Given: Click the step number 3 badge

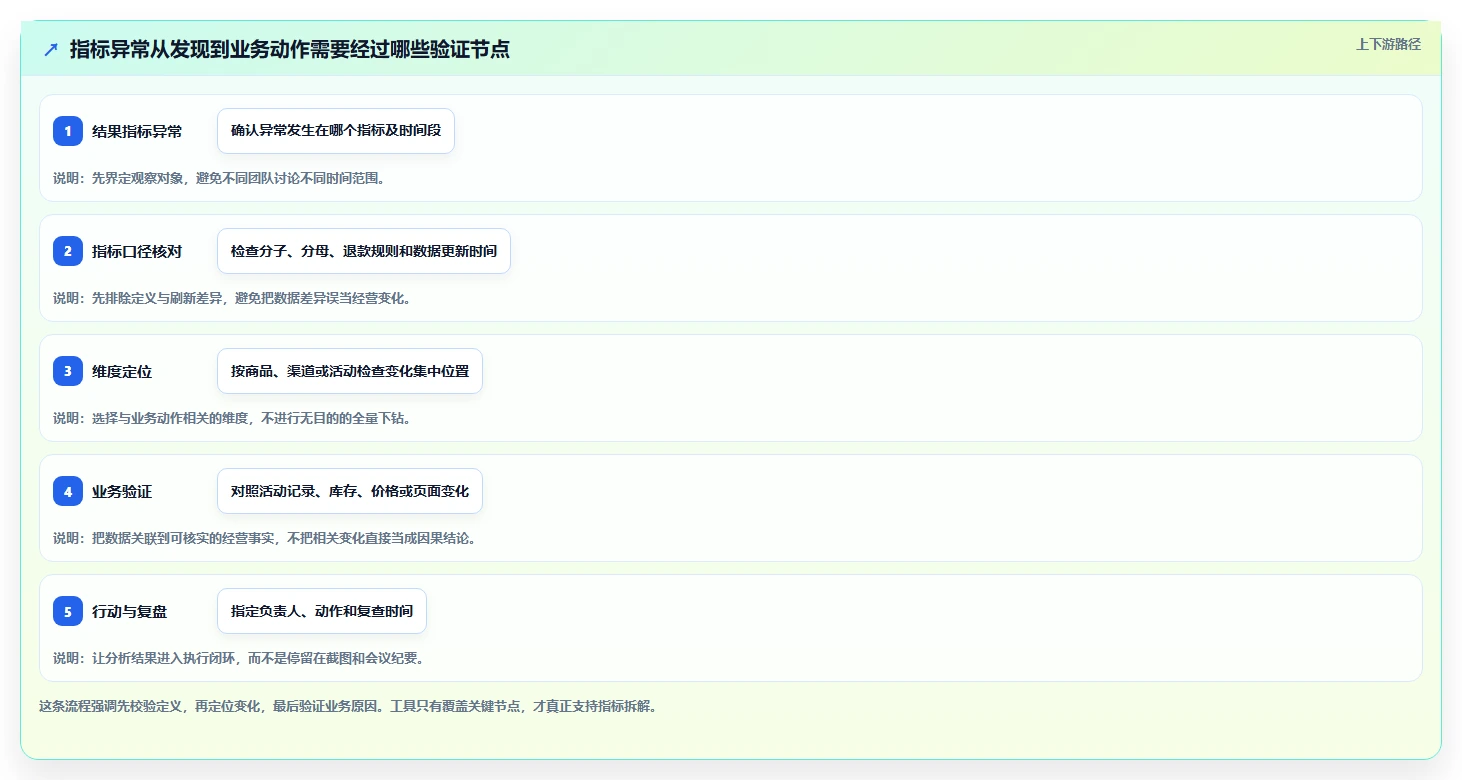Looking at the screenshot, I should pos(68,371).
